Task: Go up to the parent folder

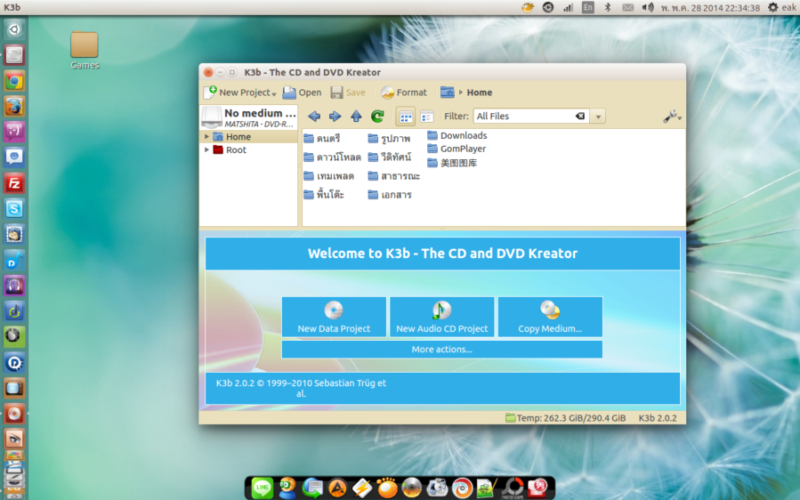Action: pos(356,116)
